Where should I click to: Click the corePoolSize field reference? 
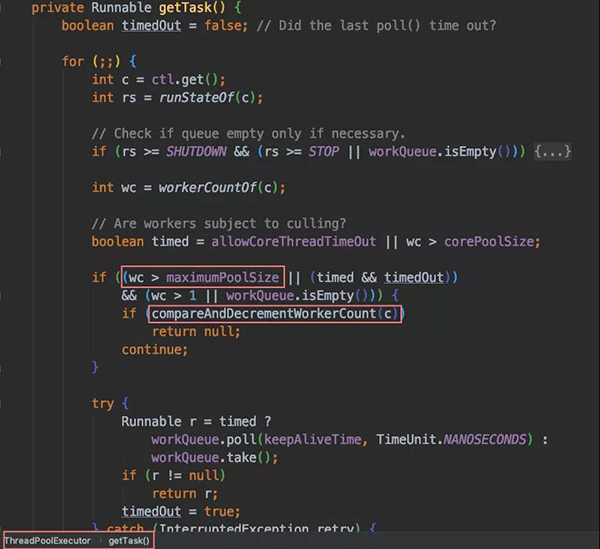489,241
